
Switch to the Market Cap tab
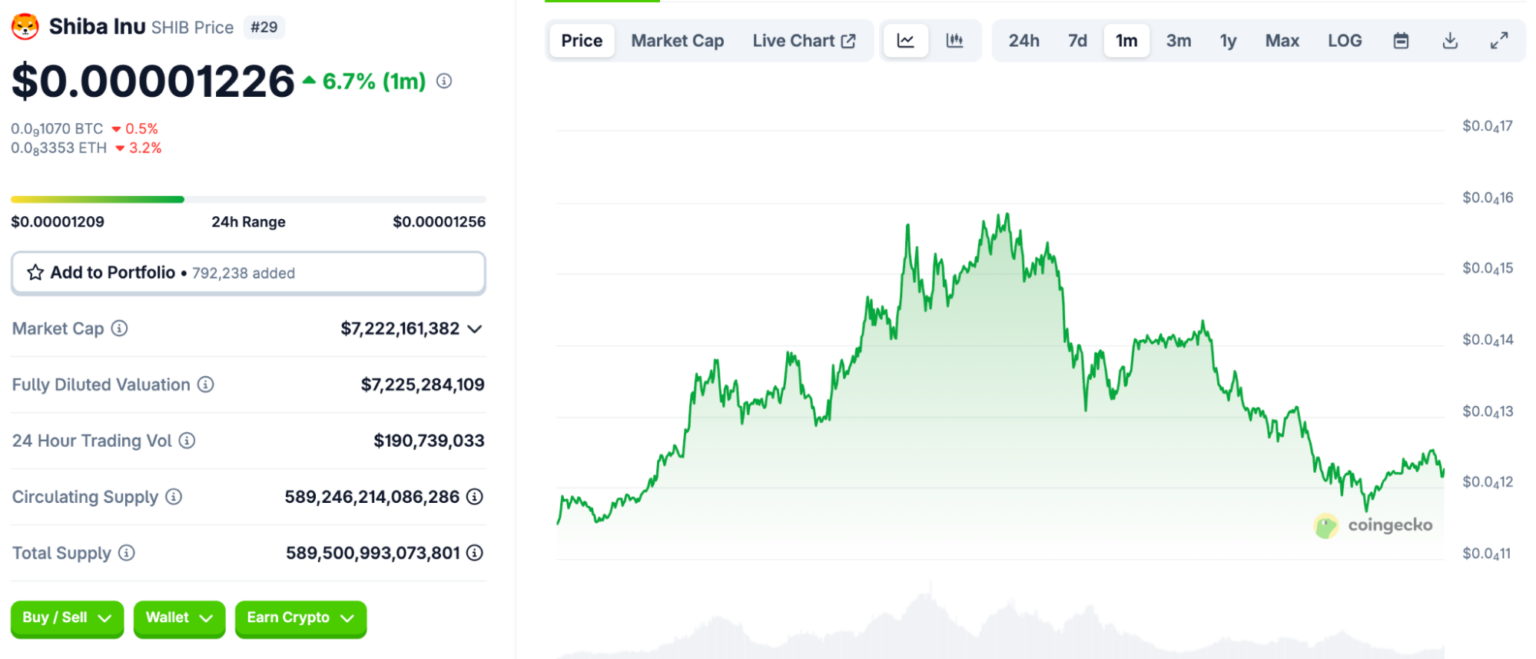pyautogui.click(x=677, y=41)
